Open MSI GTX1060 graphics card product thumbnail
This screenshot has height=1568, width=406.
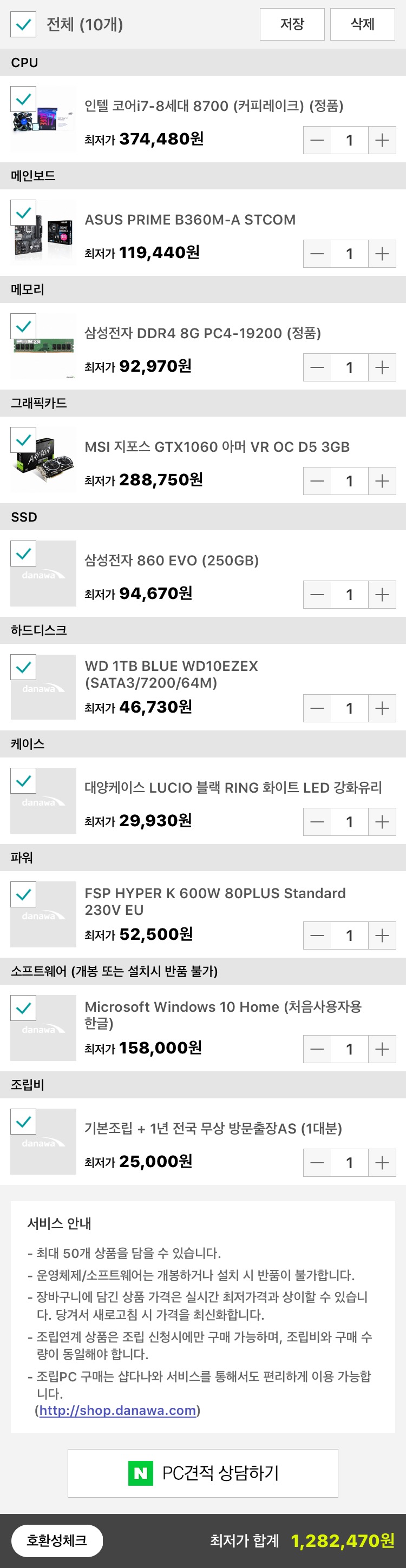[43, 460]
